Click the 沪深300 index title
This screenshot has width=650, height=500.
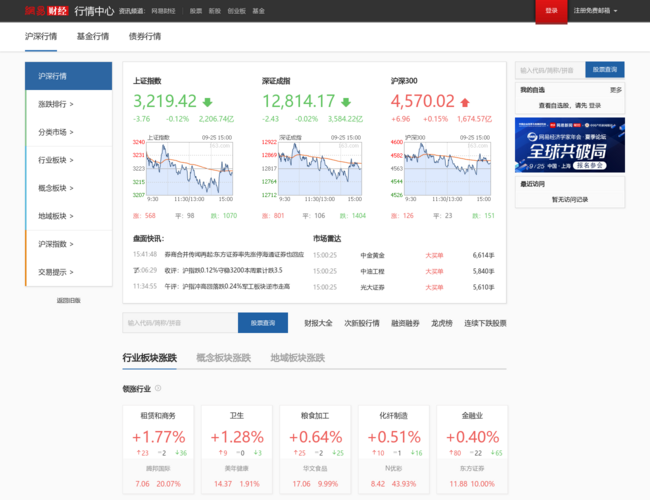(404, 81)
